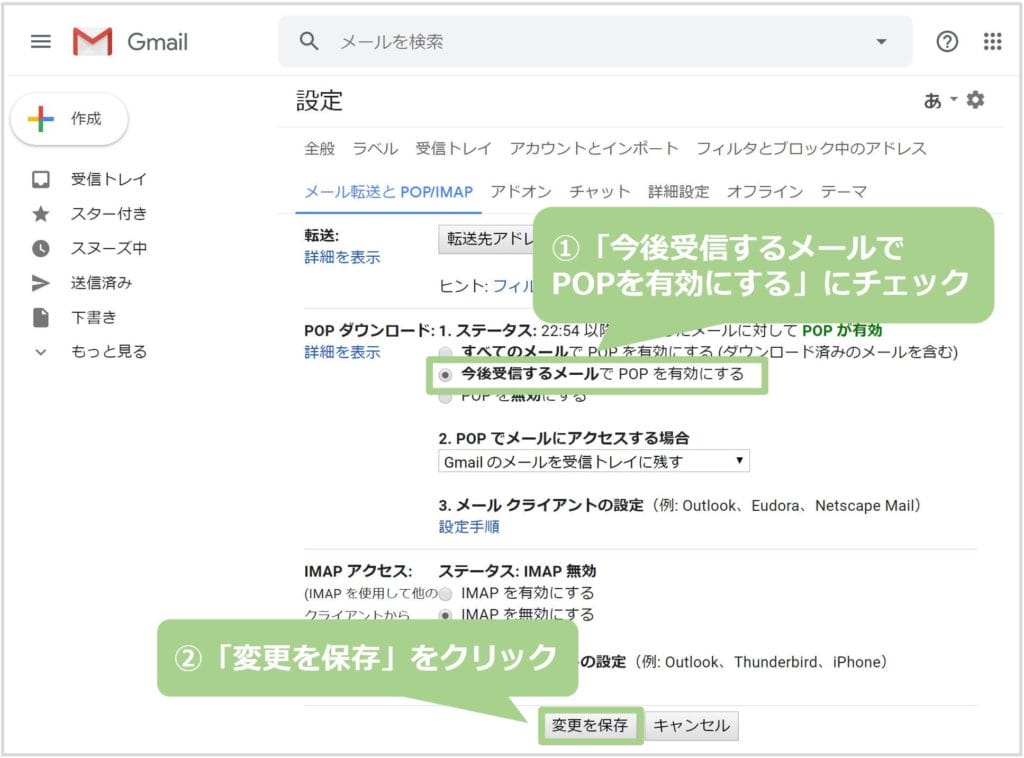The image size is (1024, 758).
Task: Click the キャンセル button
Action: point(692,725)
